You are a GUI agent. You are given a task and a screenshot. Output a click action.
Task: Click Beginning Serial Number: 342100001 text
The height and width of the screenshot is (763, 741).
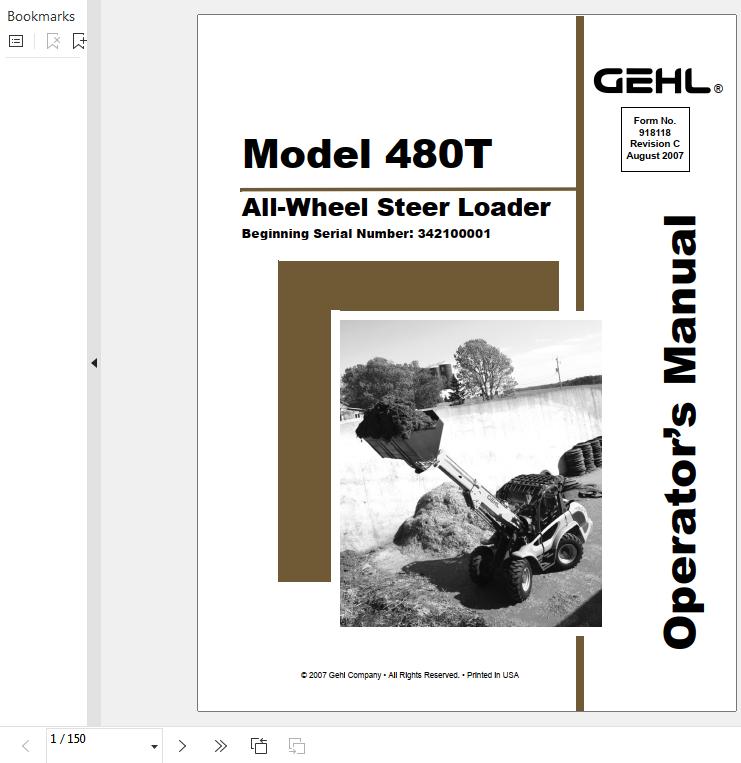tap(366, 234)
